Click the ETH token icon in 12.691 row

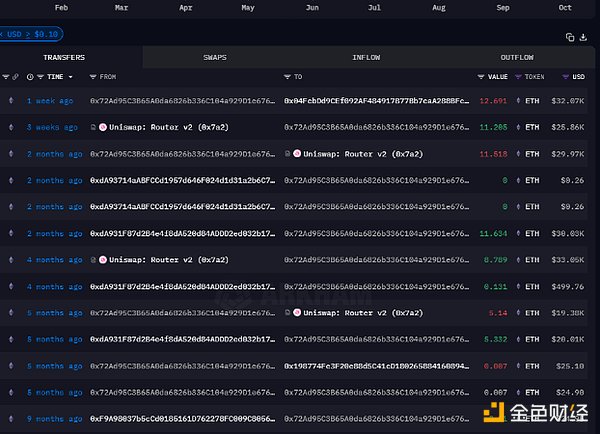coord(517,101)
